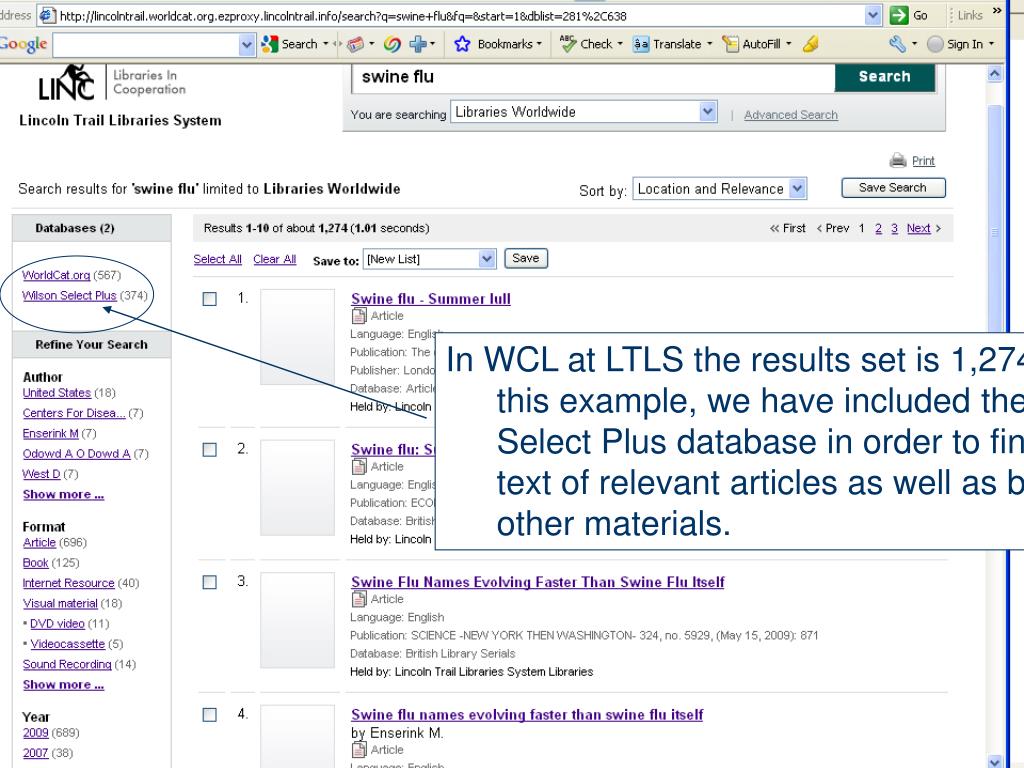Refine by author Enserink M
This screenshot has width=1024, height=768.
tap(50, 433)
